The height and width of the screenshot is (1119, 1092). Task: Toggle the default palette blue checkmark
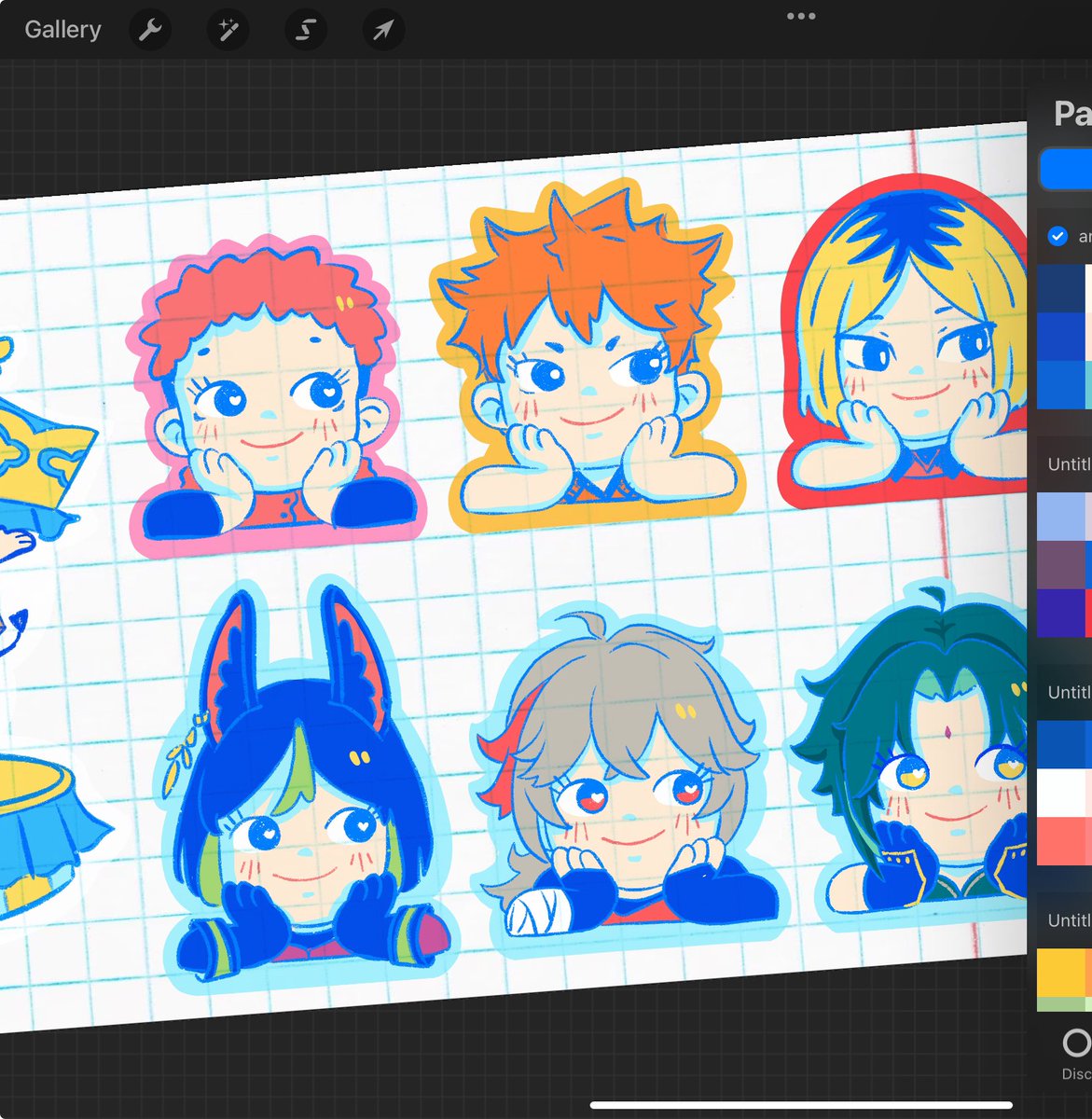pos(1057,236)
